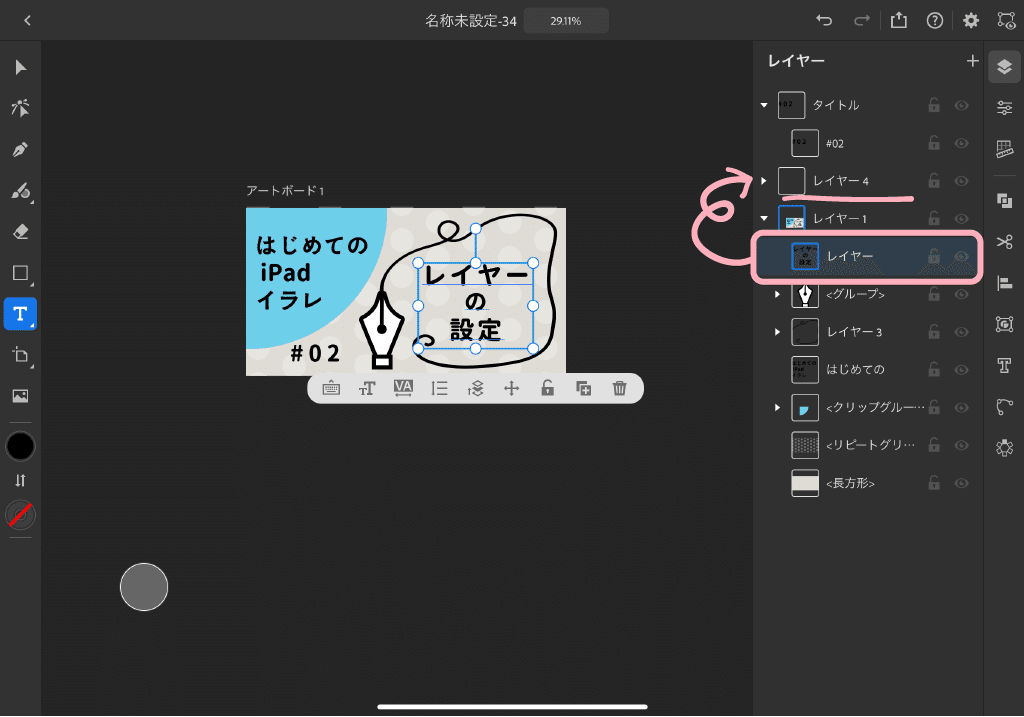Open the Properties panel from the right sidebar

(1004, 107)
